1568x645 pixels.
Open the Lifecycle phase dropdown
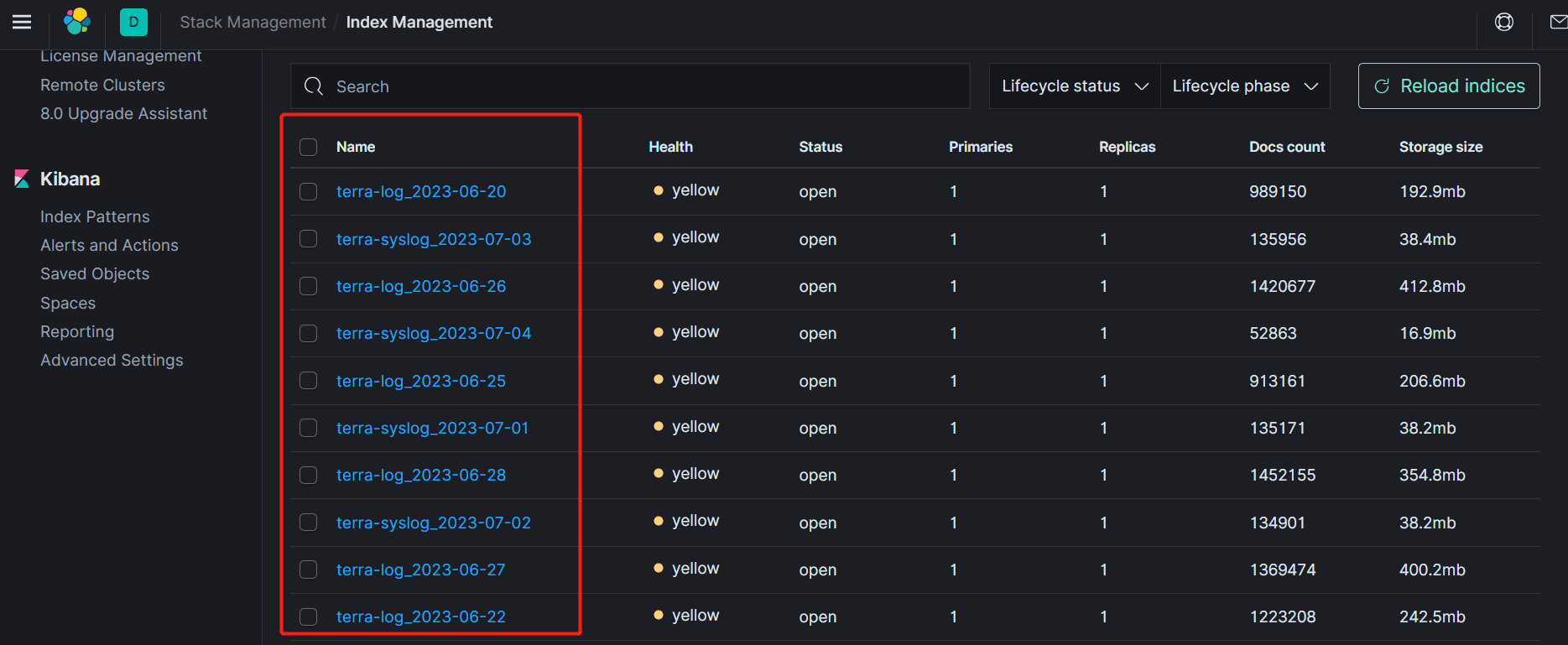[1245, 86]
